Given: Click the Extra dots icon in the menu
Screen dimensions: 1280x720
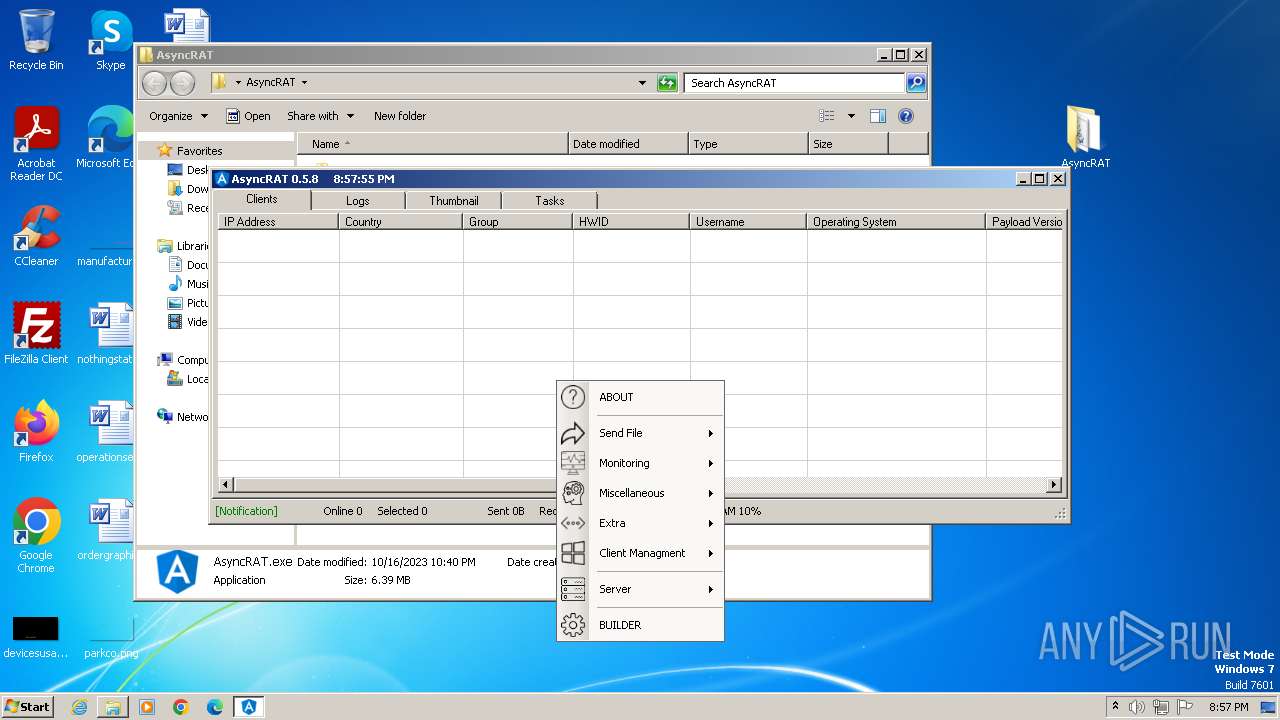Looking at the screenshot, I should click(573, 523).
